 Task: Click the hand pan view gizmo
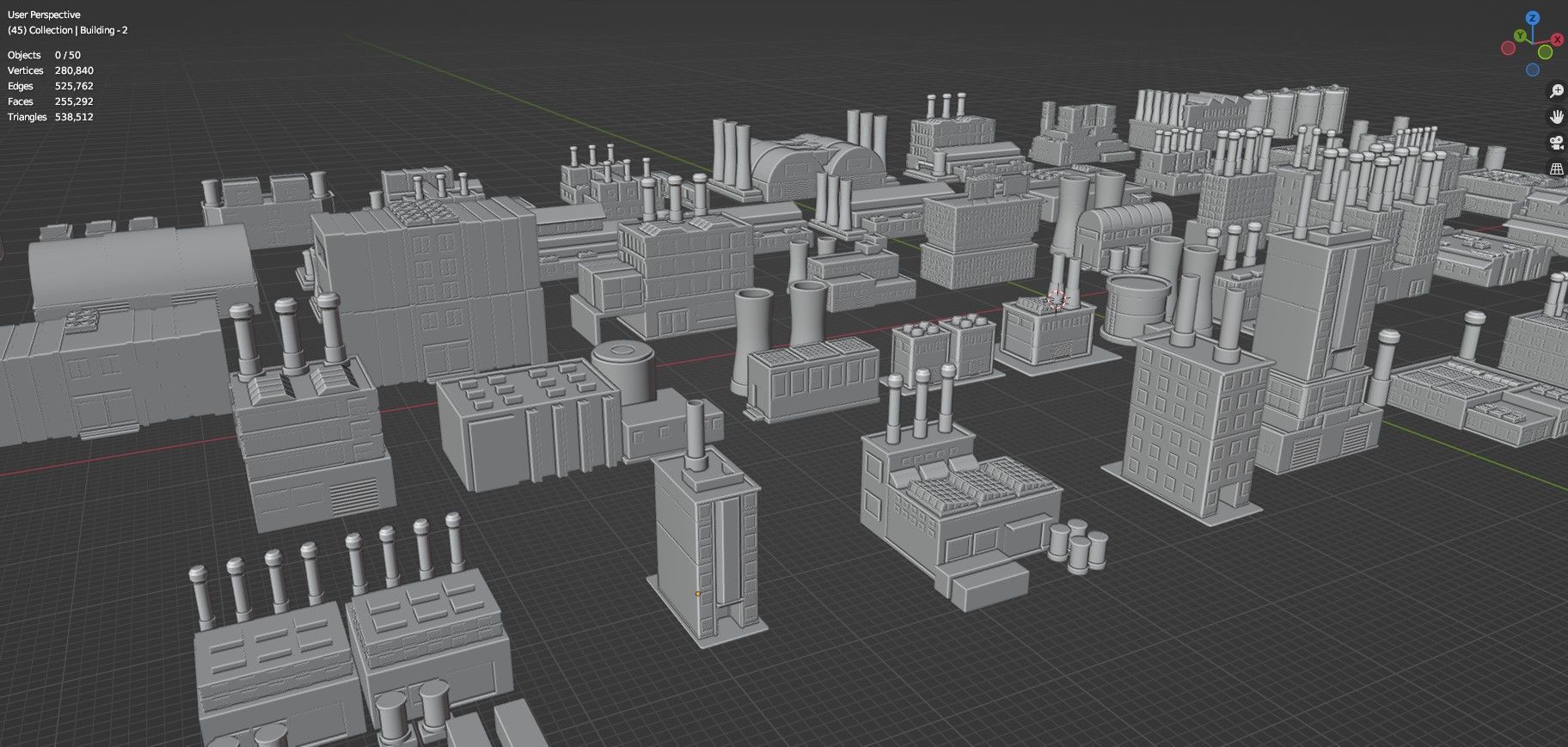click(1556, 116)
